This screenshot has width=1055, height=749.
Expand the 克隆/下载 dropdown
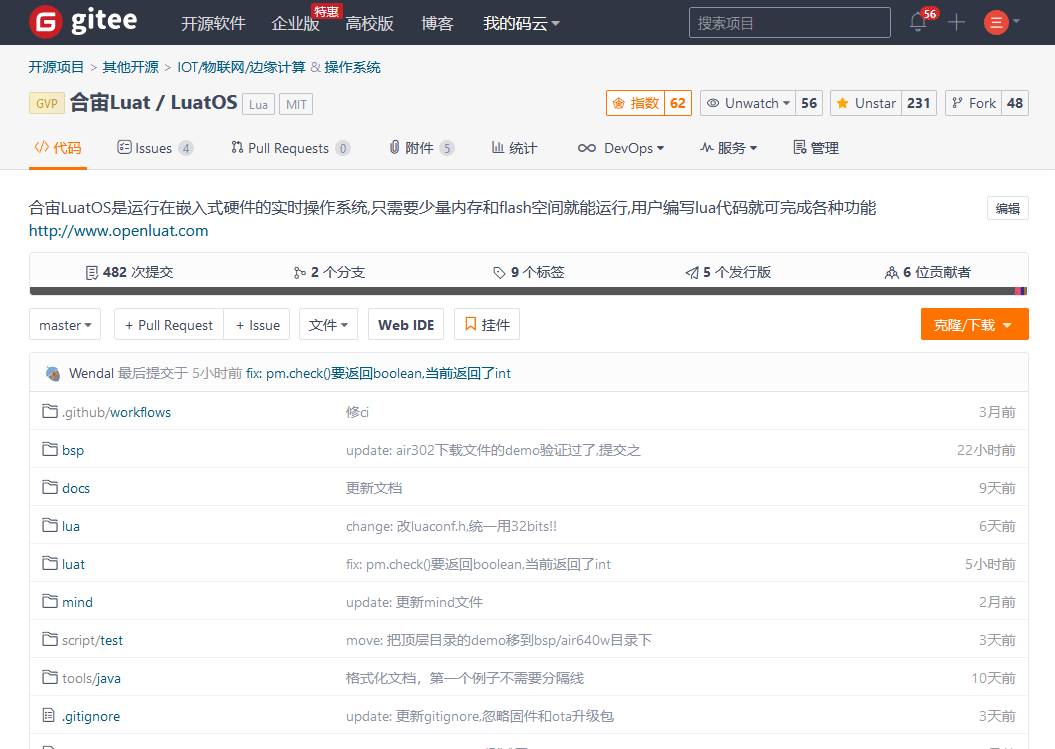[974, 324]
